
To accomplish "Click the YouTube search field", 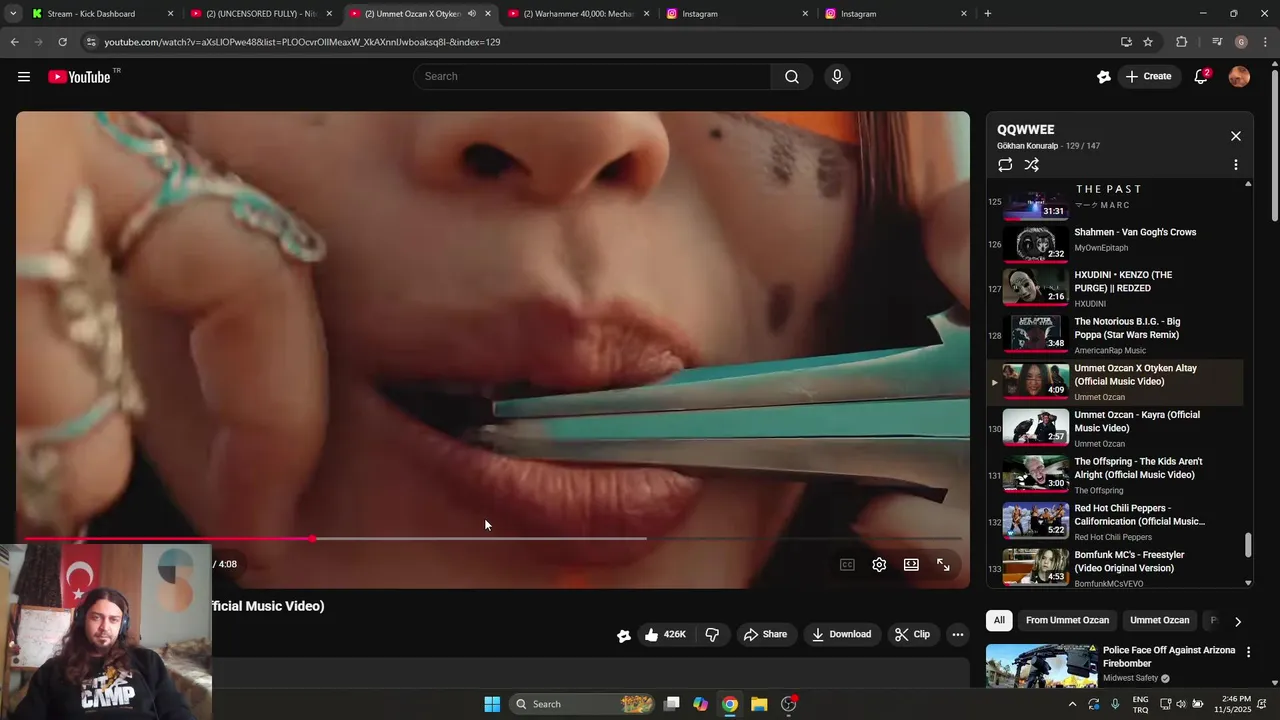I will (592, 77).
